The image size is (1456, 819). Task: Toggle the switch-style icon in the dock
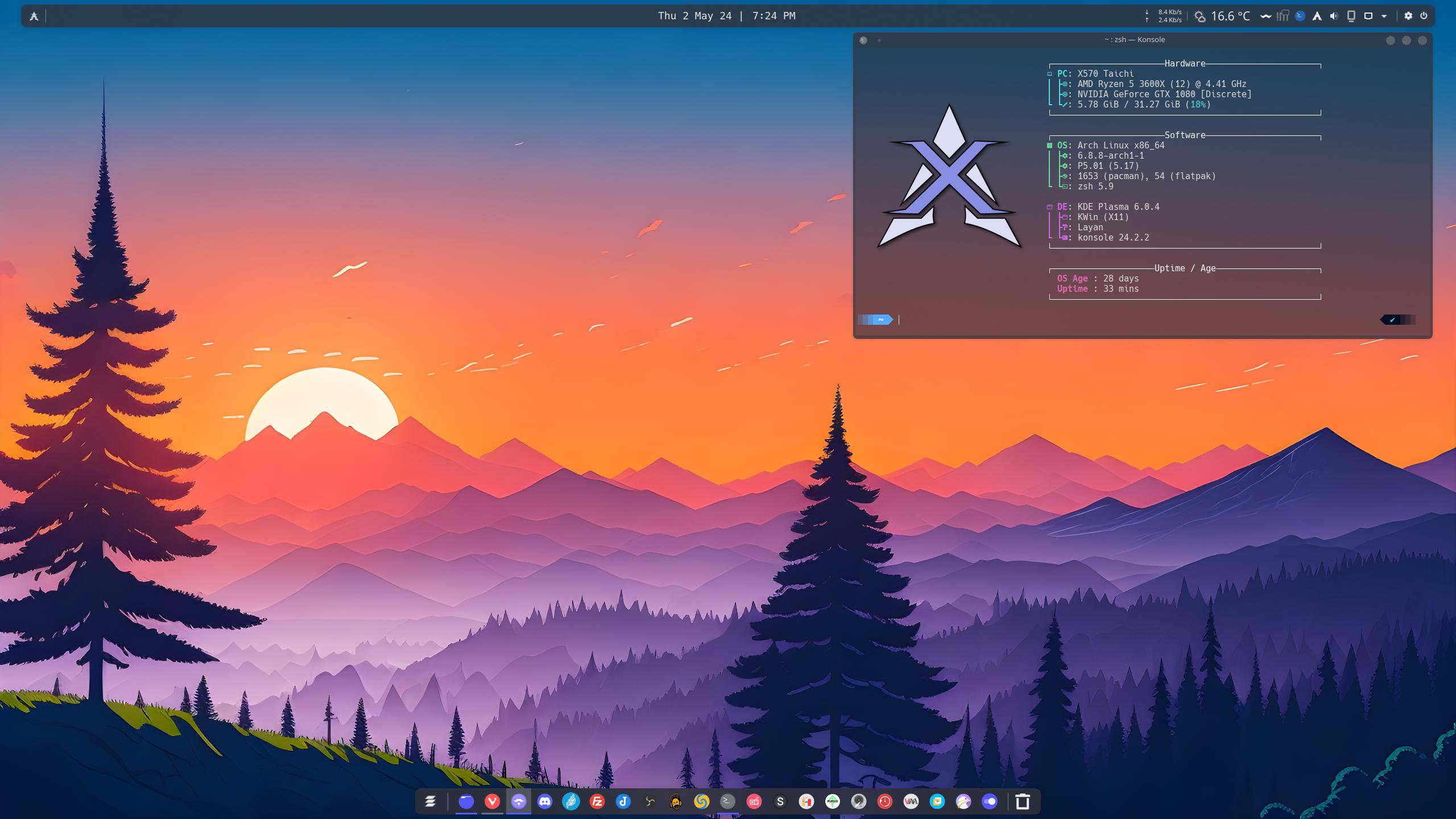(x=990, y=802)
